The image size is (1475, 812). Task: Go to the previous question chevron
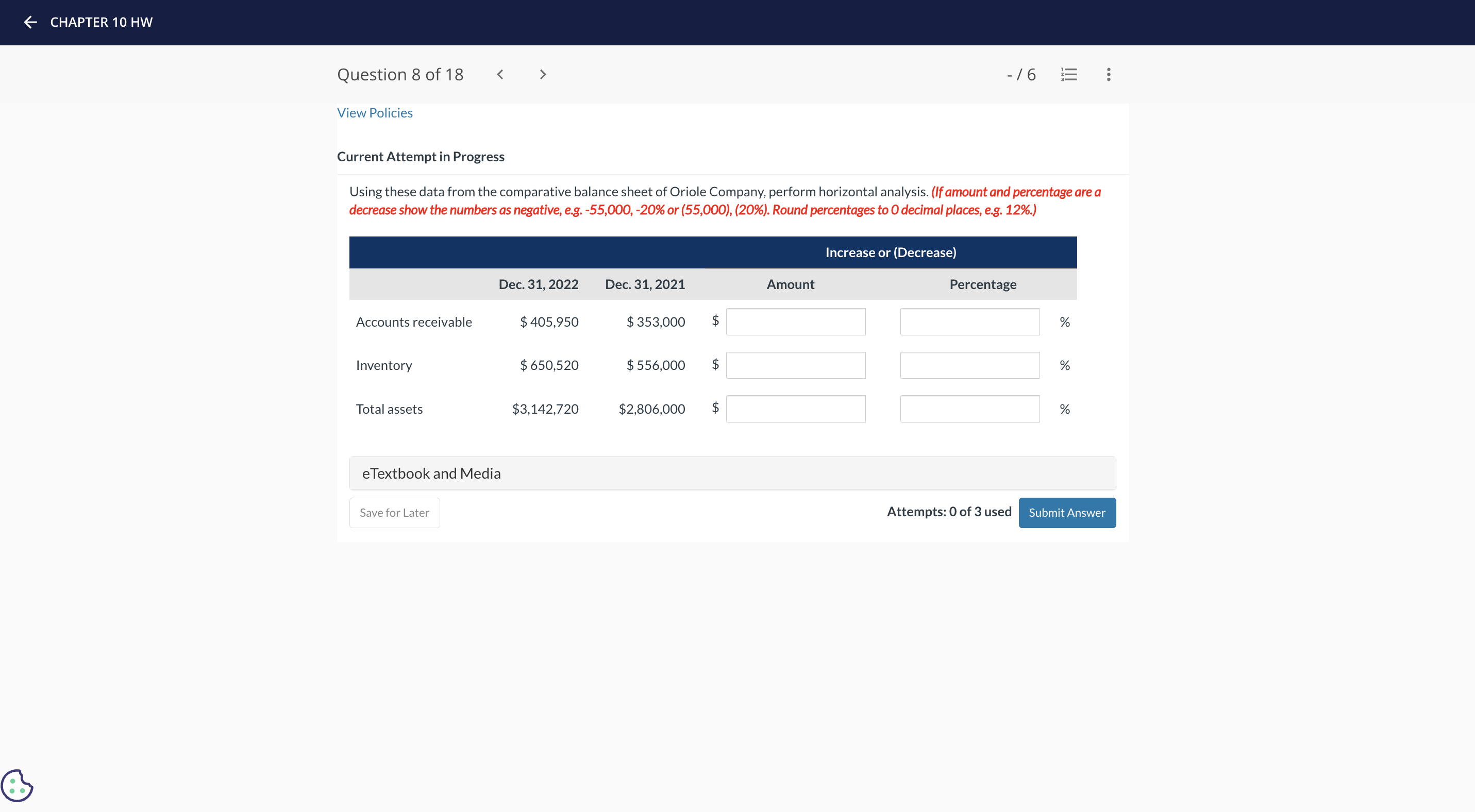coord(500,74)
